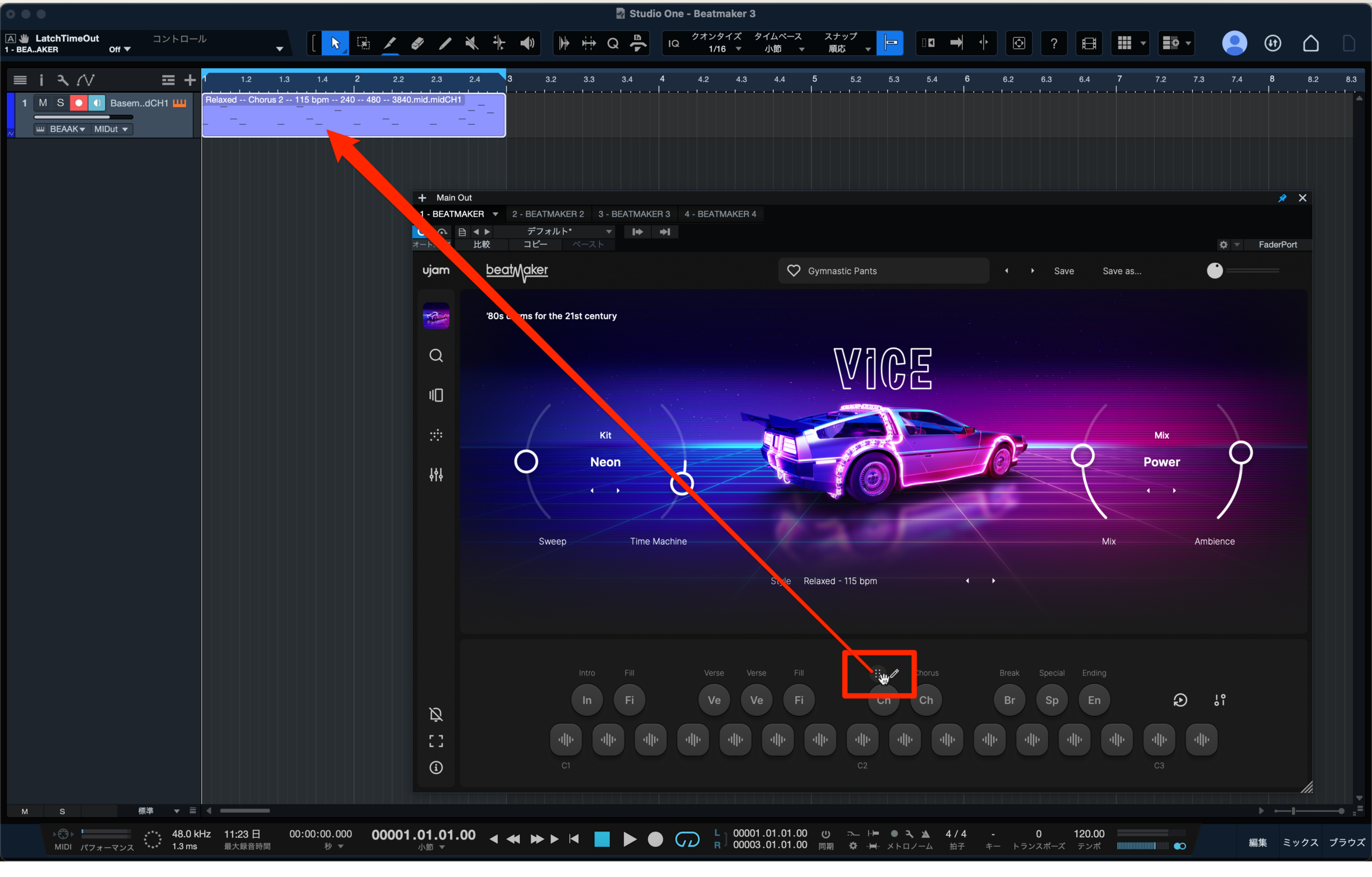Click the Sweep knob handle
The height and width of the screenshot is (877, 1372).
click(526, 462)
